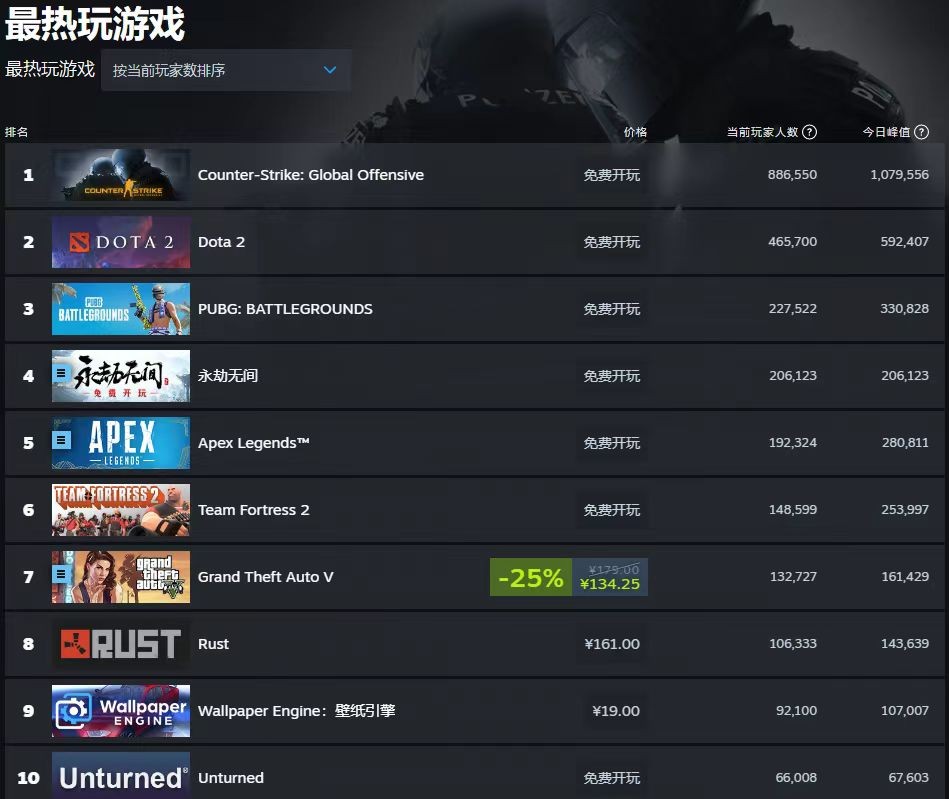Click the help icon beside 当前玩家人数

[809, 132]
